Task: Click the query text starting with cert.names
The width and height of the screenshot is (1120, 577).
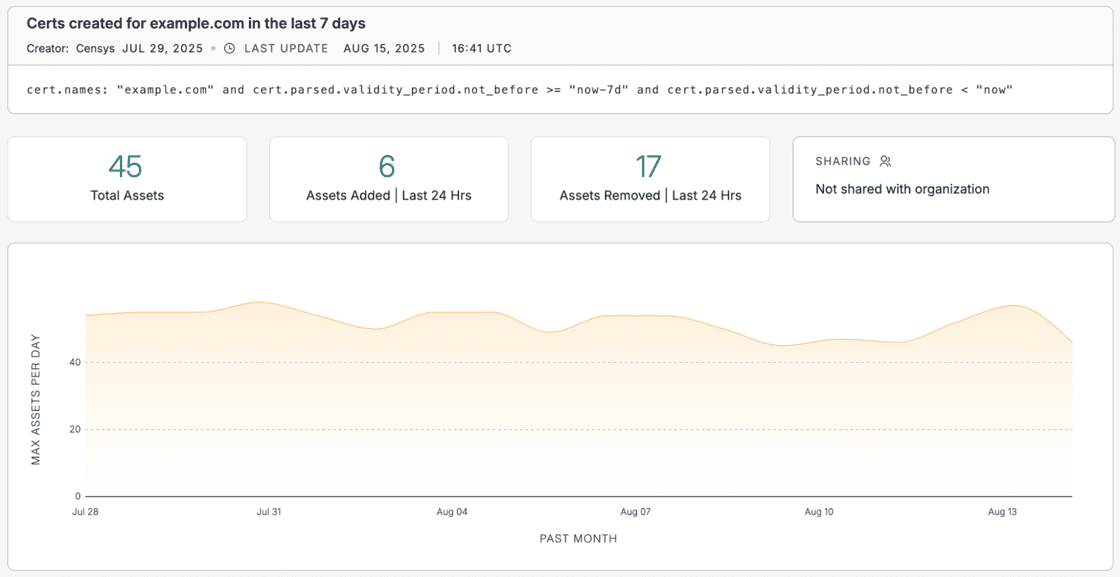Action: (520, 90)
